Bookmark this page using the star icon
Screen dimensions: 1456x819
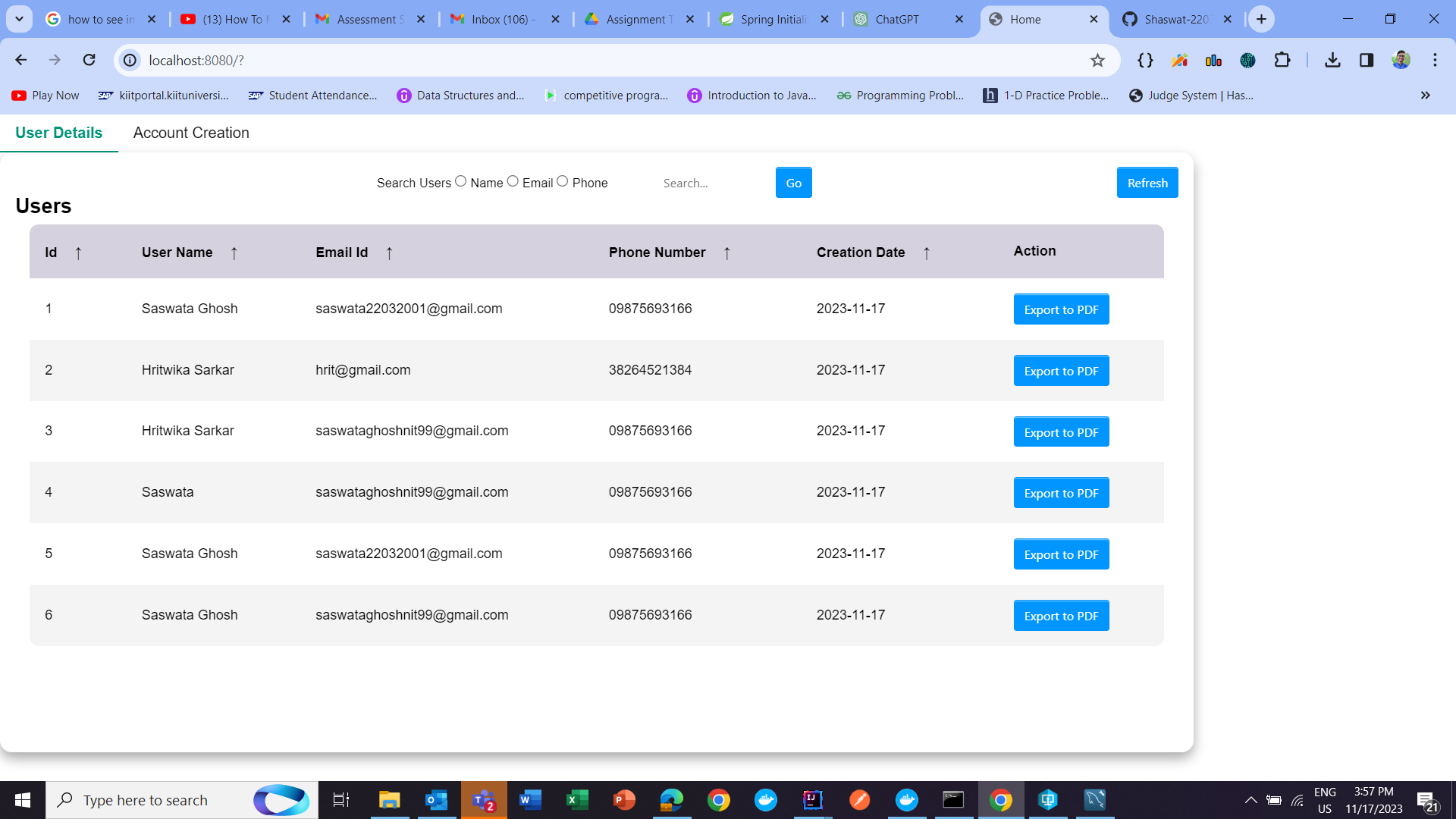coord(1097,60)
